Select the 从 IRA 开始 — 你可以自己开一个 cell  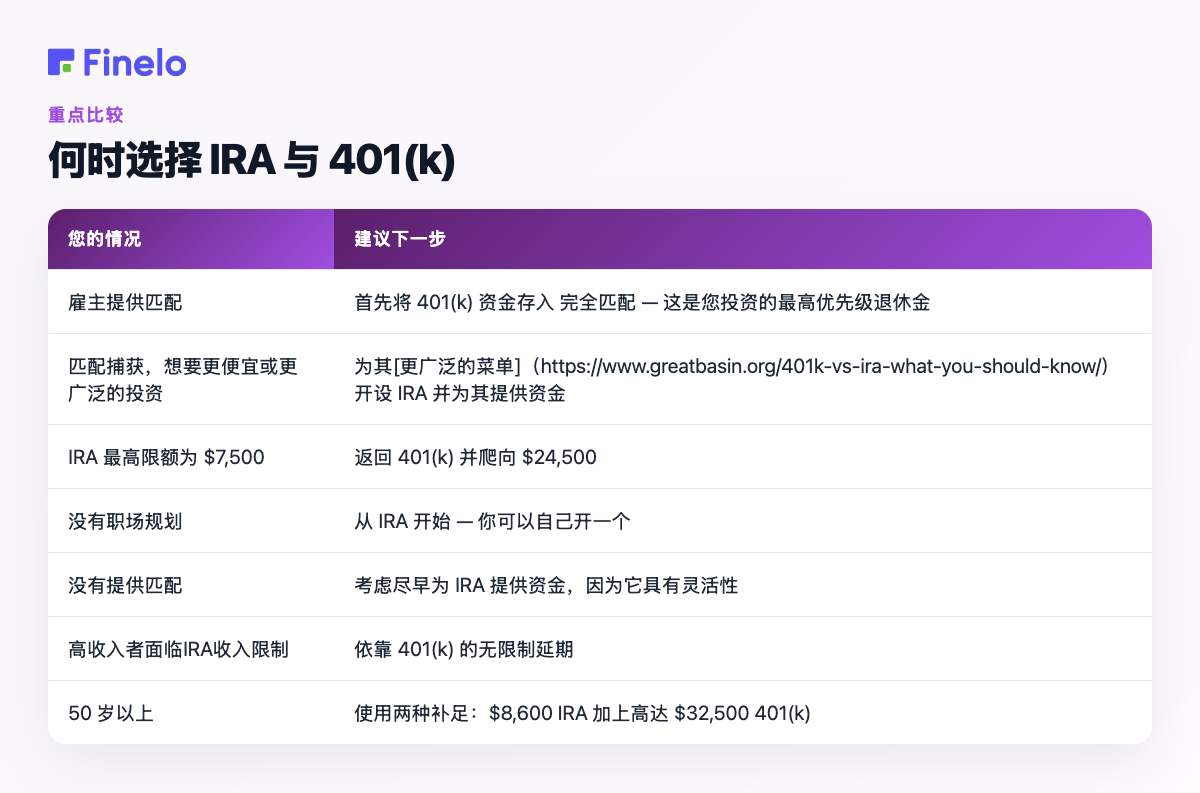tap(743, 521)
